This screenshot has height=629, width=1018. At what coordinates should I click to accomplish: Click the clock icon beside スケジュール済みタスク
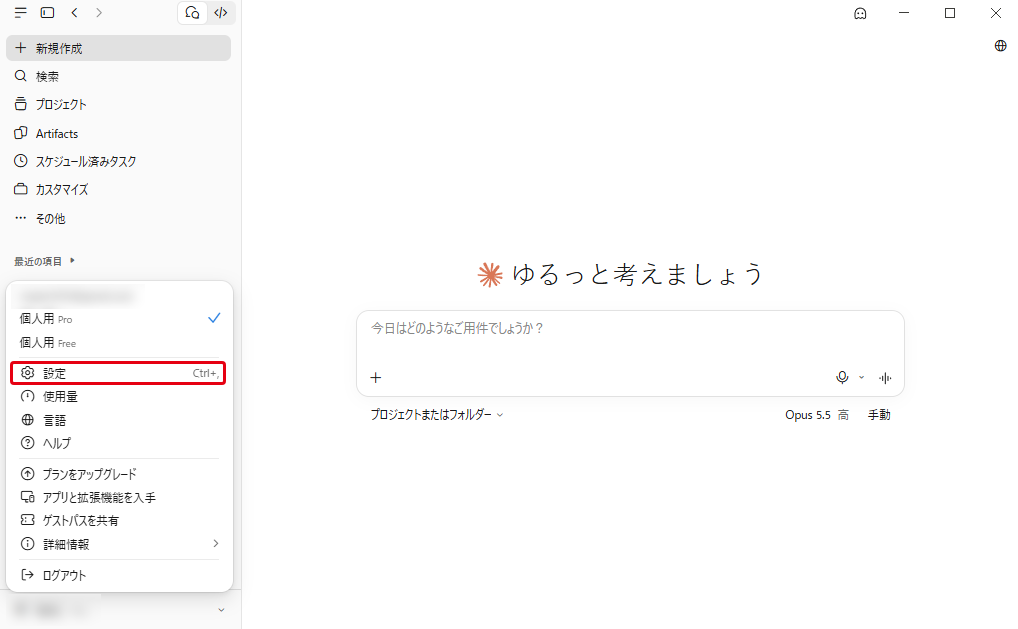tap(21, 160)
